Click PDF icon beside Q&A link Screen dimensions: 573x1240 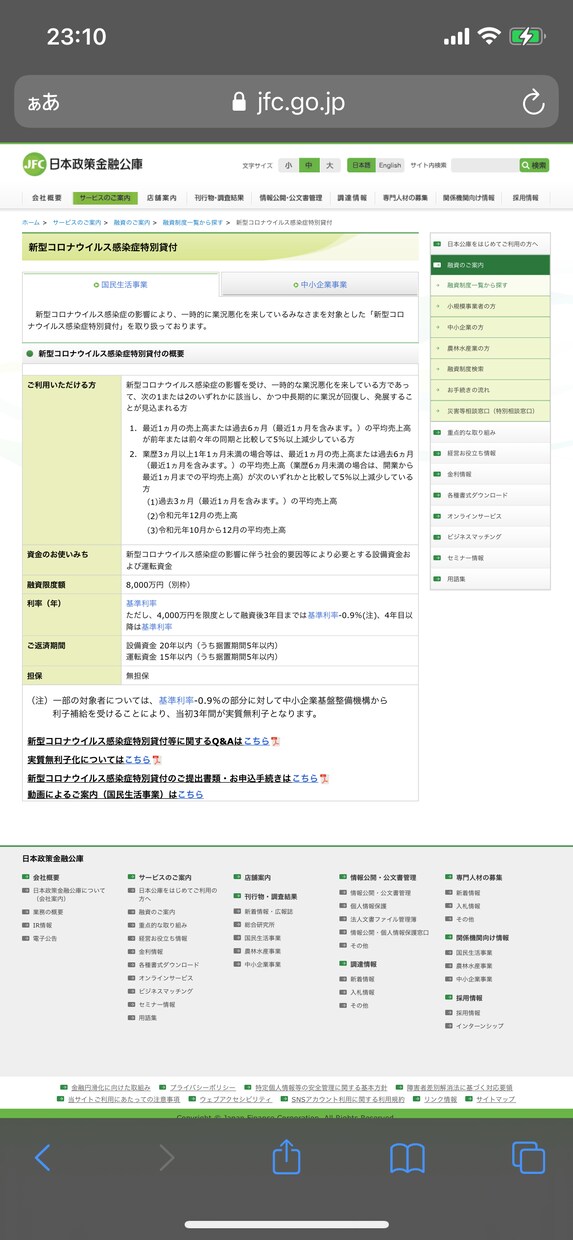[x=275, y=741]
